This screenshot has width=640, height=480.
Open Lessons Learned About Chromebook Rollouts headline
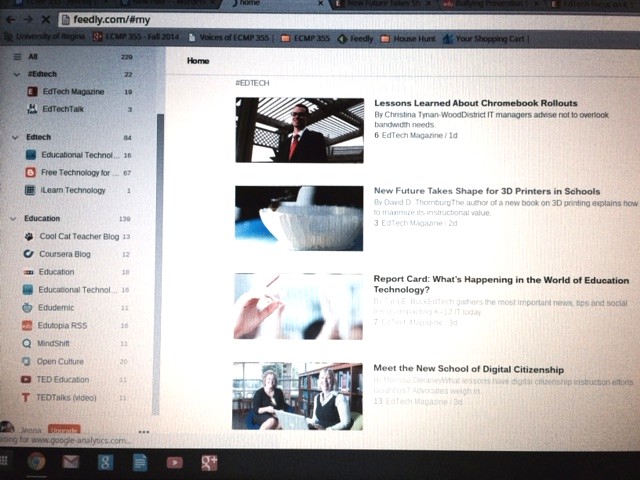[476, 103]
